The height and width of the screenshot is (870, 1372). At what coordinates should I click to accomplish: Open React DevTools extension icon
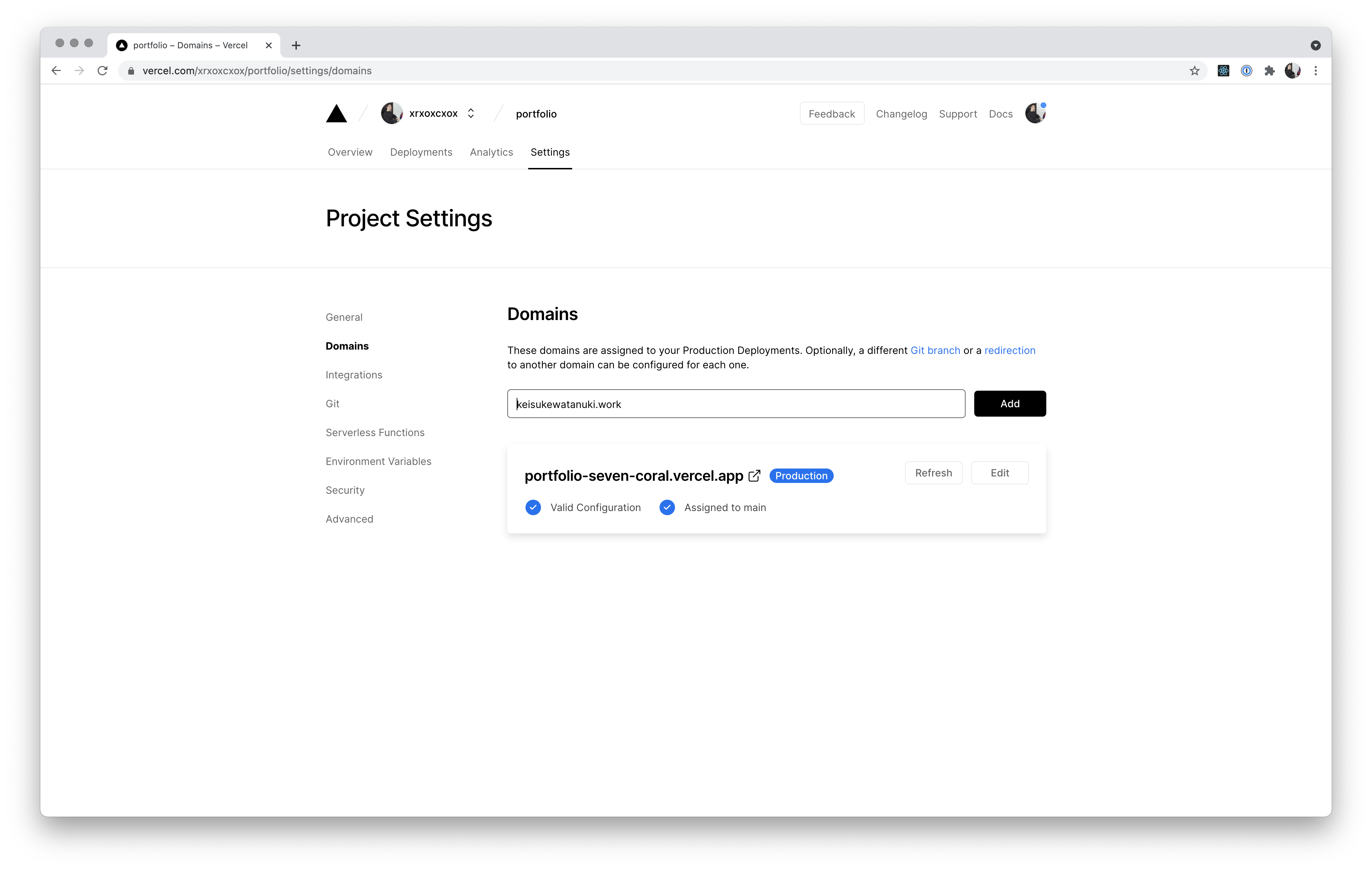coord(1223,71)
